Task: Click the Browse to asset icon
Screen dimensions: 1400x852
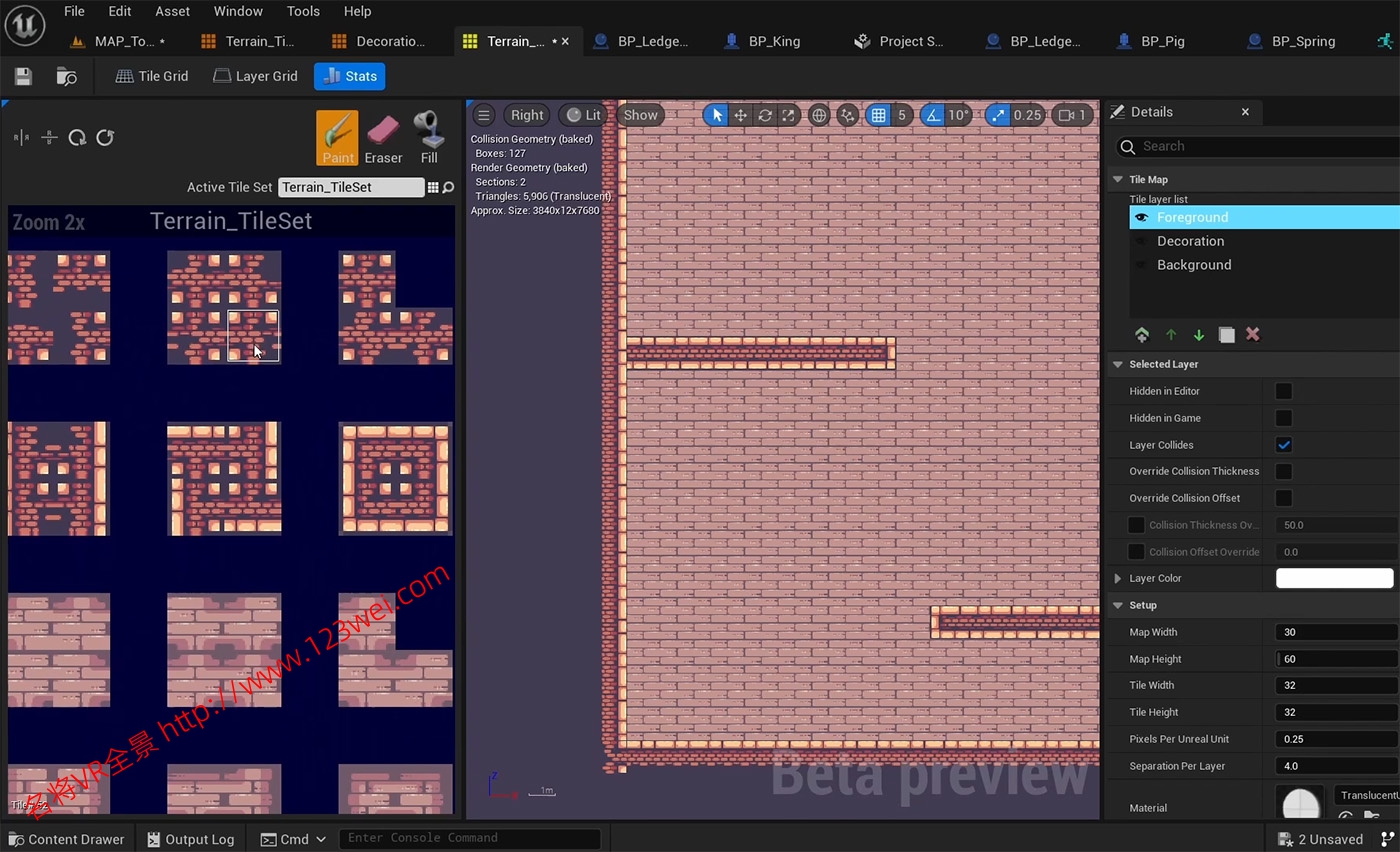Action: [66, 77]
